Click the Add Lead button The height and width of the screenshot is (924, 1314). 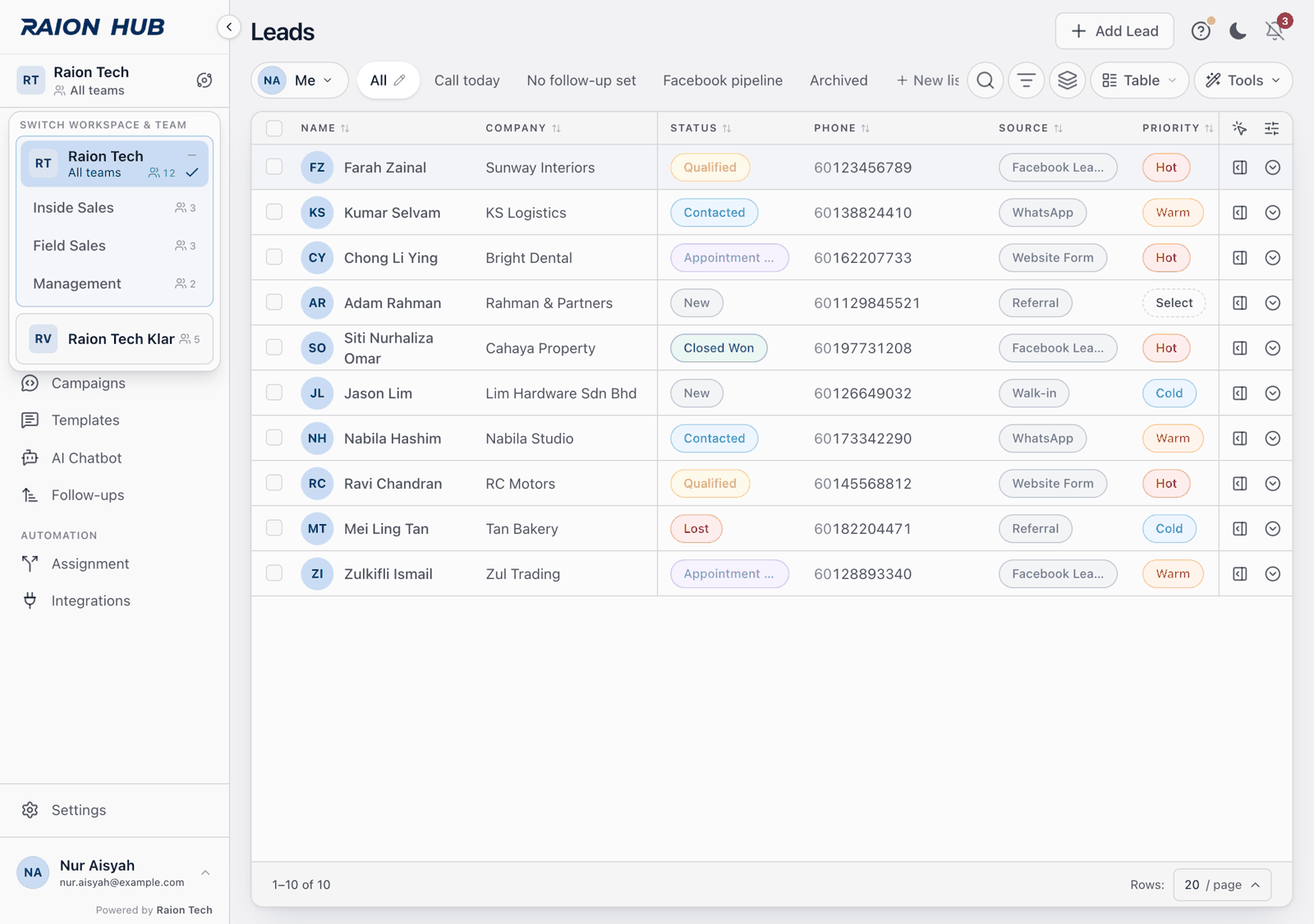(1114, 31)
